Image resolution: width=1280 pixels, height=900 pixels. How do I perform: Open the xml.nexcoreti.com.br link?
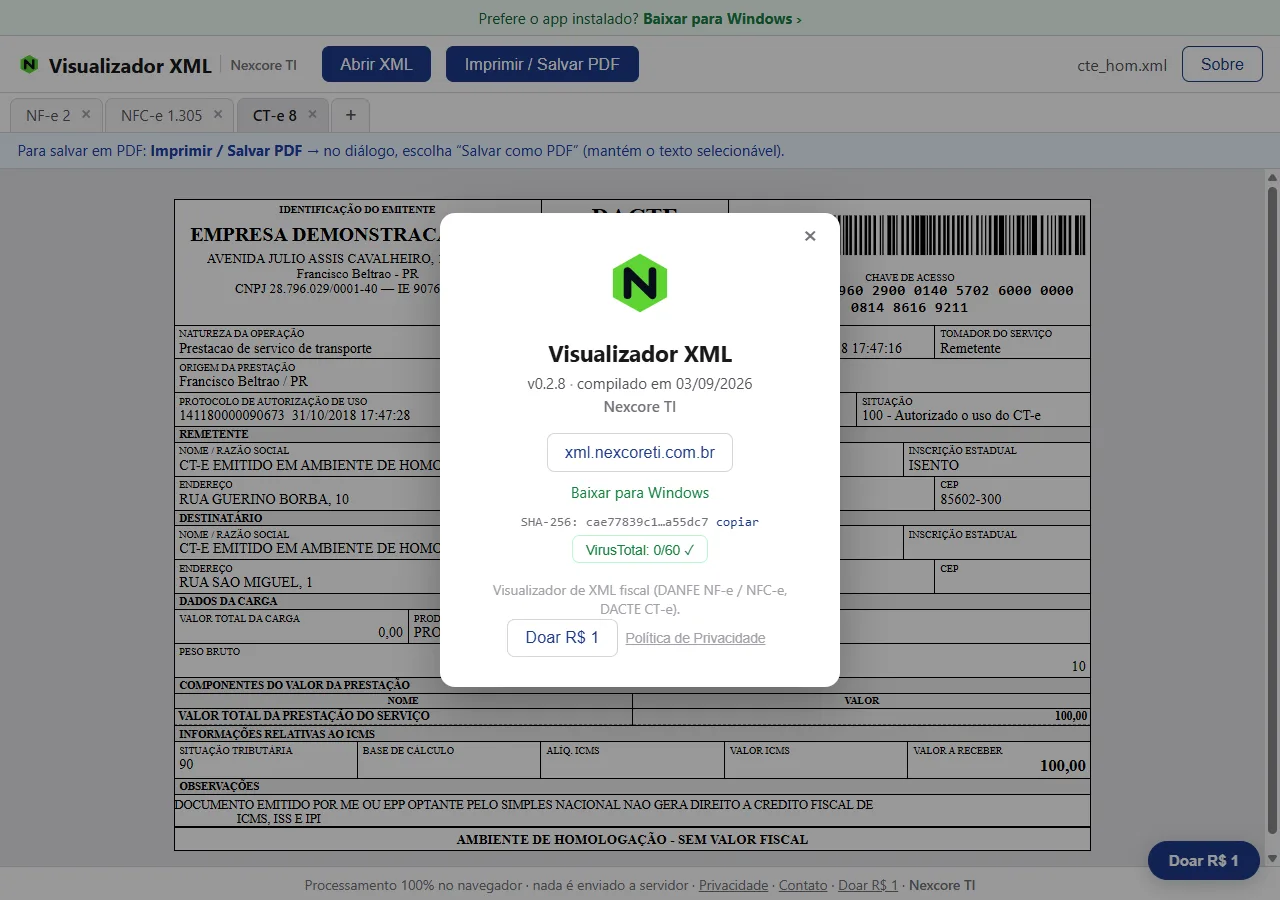pos(640,452)
